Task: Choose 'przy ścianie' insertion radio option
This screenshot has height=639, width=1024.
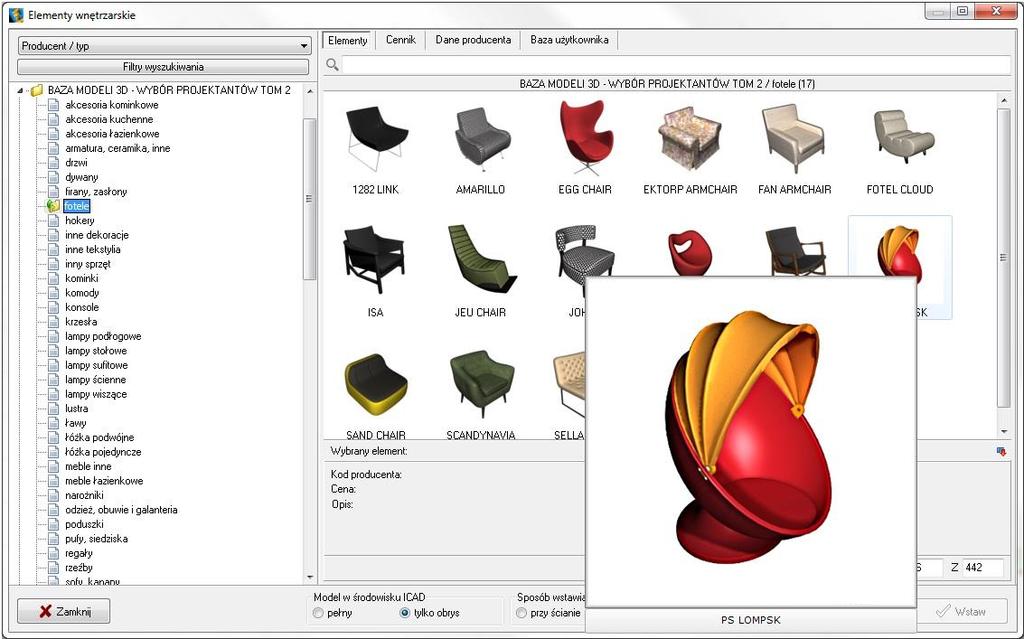Action: [x=521, y=613]
